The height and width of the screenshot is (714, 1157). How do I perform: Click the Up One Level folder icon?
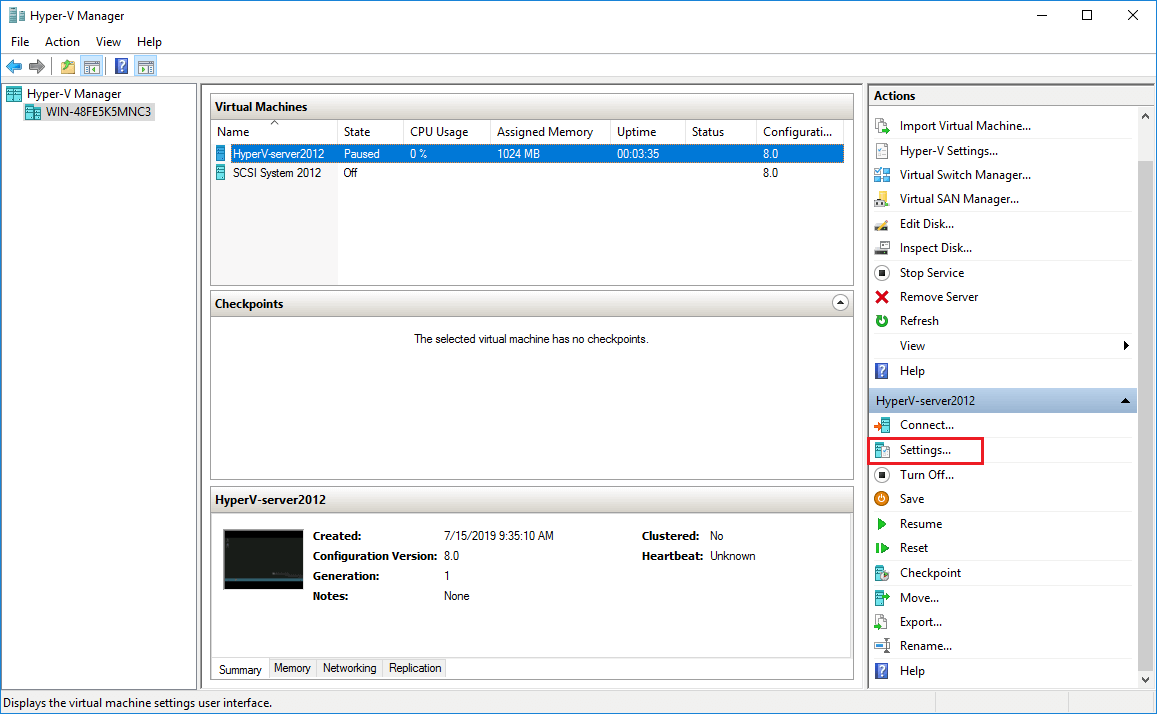pyautogui.click(x=67, y=67)
